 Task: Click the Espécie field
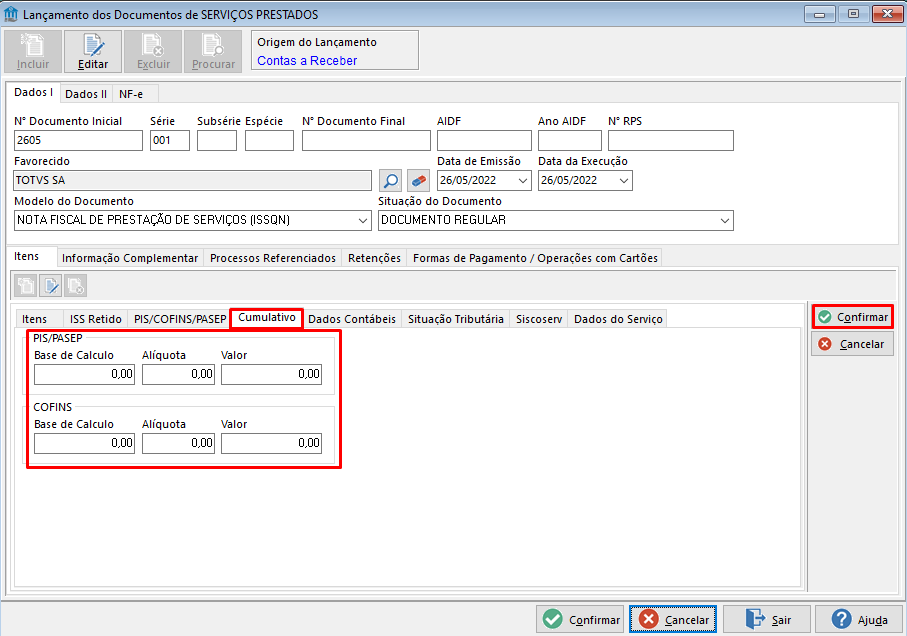point(269,140)
